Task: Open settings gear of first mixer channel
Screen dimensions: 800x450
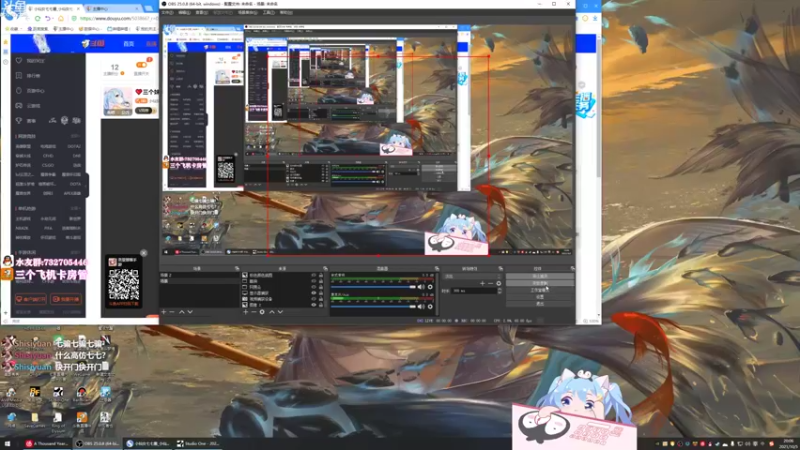Action: pyautogui.click(x=430, y=287)
